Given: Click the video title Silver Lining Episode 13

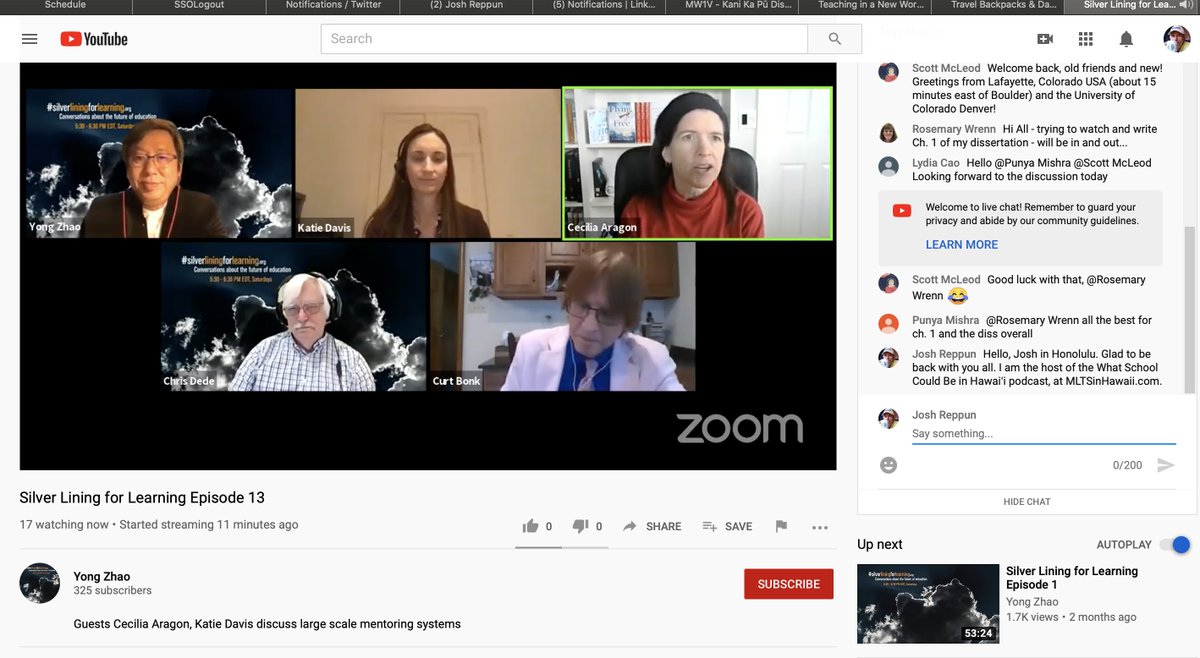Looking at the screenshot, I should pyautogui.click(x=142, y=498).
